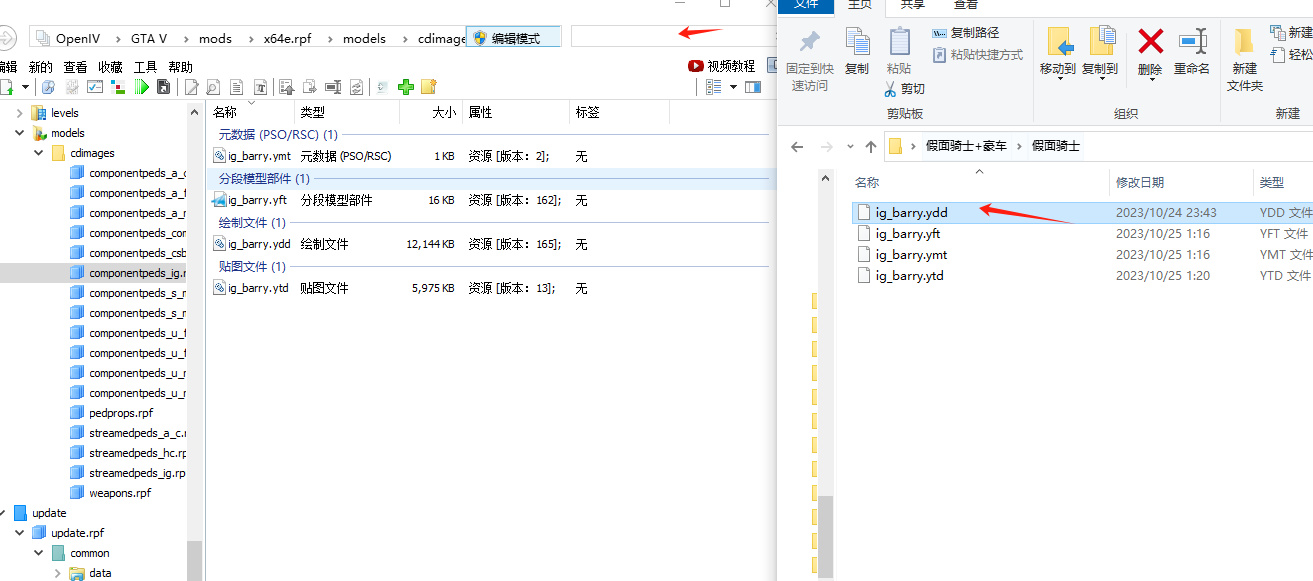Expand the data folder tree node
The height and width of the screenshot is (581, 1313).
pyautogui.click(x=58, y=573)
